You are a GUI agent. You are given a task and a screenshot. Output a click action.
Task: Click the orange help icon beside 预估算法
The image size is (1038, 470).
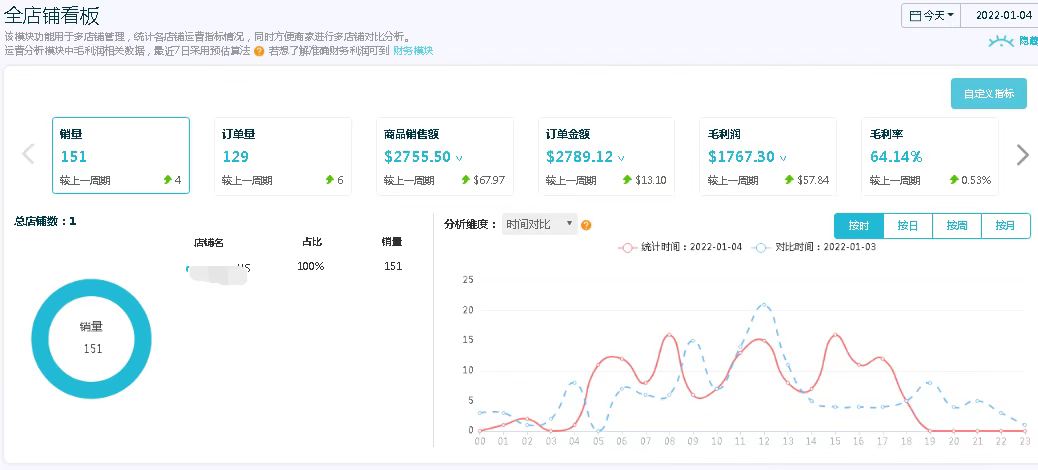click(259, 51)
